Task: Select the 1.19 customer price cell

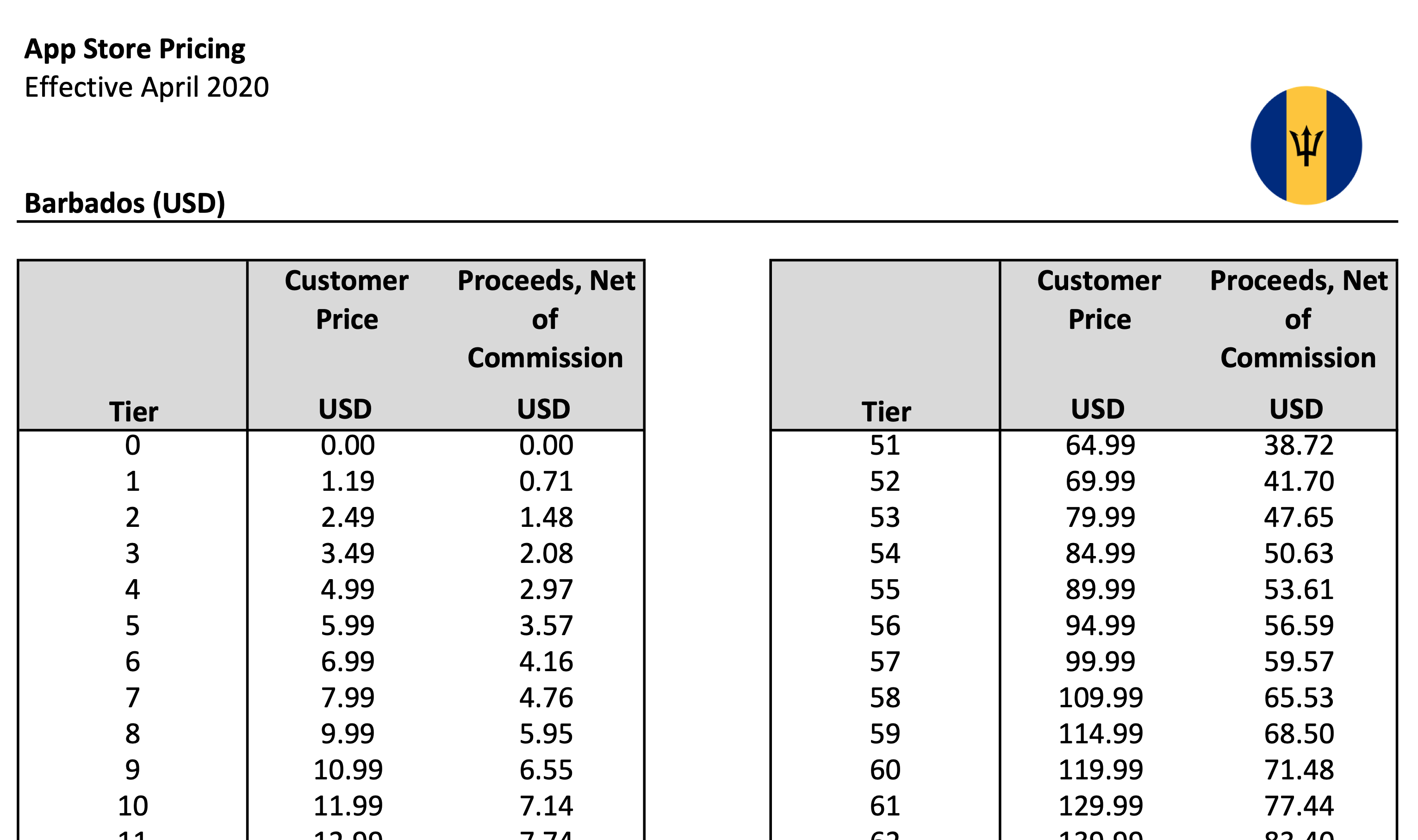Action: [x=347, y=481]
